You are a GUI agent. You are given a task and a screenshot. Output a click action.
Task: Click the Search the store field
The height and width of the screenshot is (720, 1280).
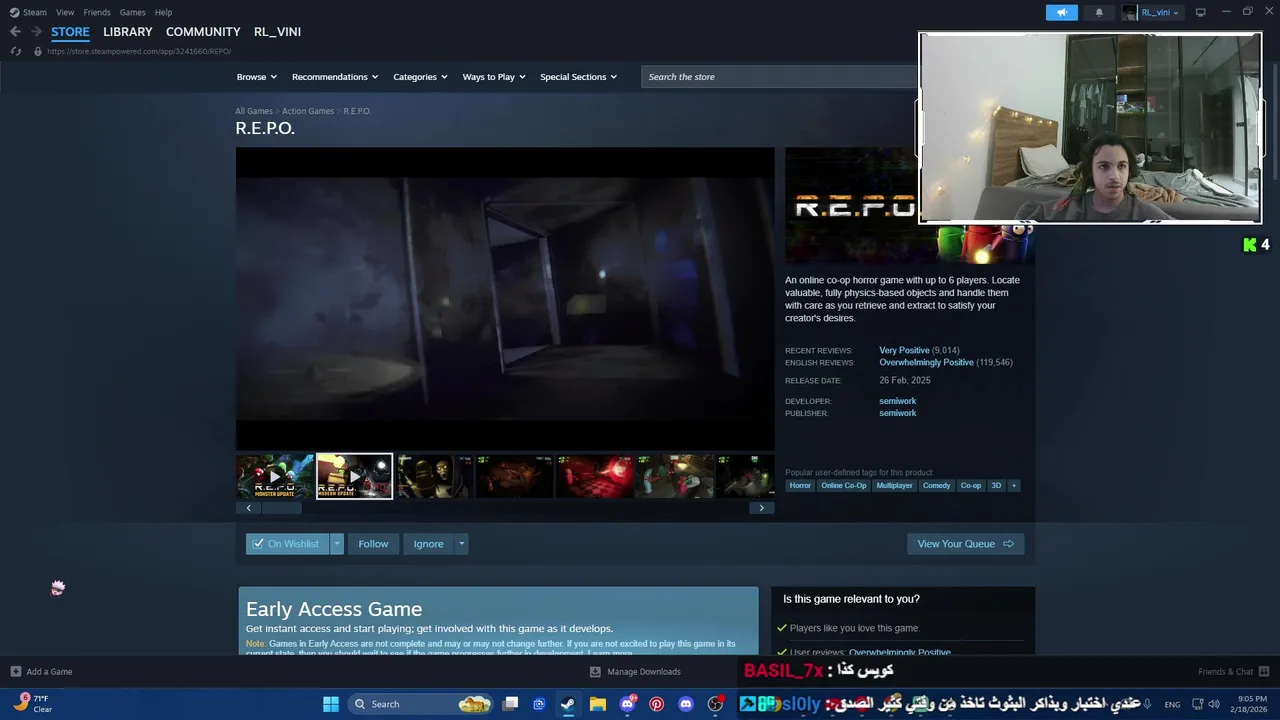(x=780, y=77)
